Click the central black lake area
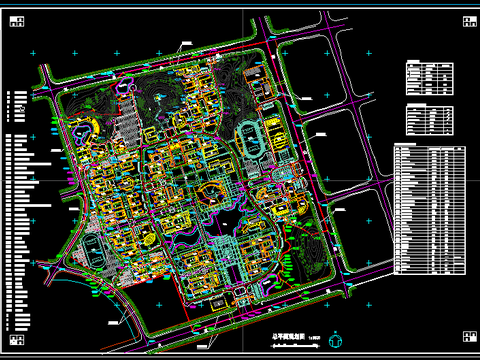The width and height of the screenshot is (480, 360). [x=226, y=222]
